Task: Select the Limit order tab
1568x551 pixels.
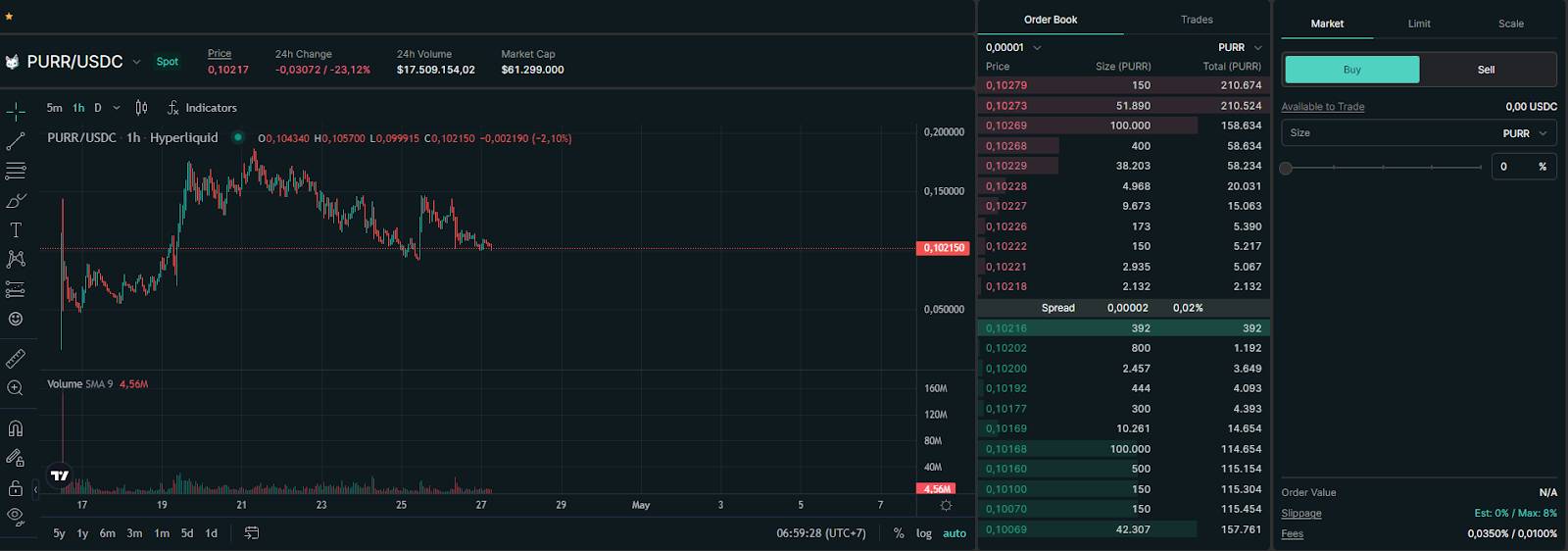Action: pyautogui.click(x=1419, y=24)
